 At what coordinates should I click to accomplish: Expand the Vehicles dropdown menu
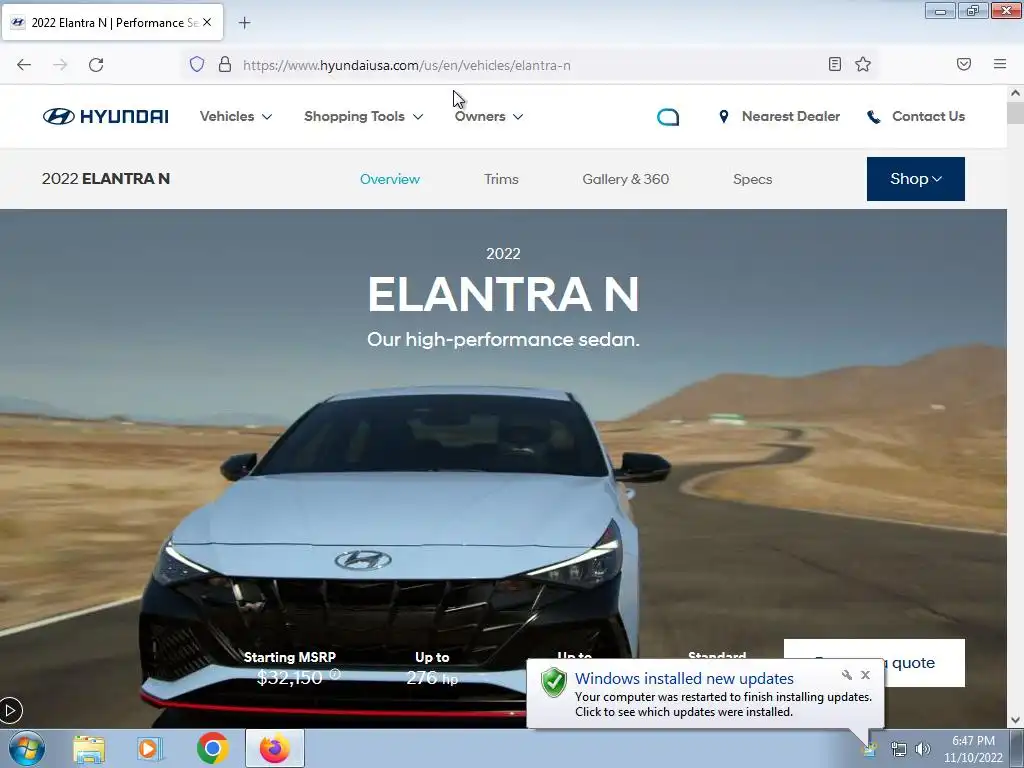pos(236,116)
